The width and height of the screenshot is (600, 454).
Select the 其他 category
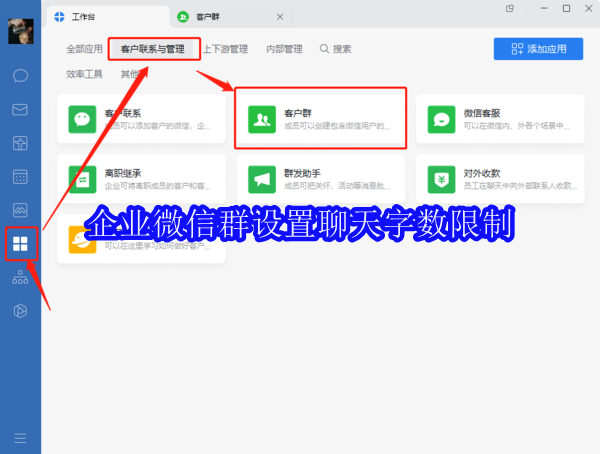coord(130,74)
